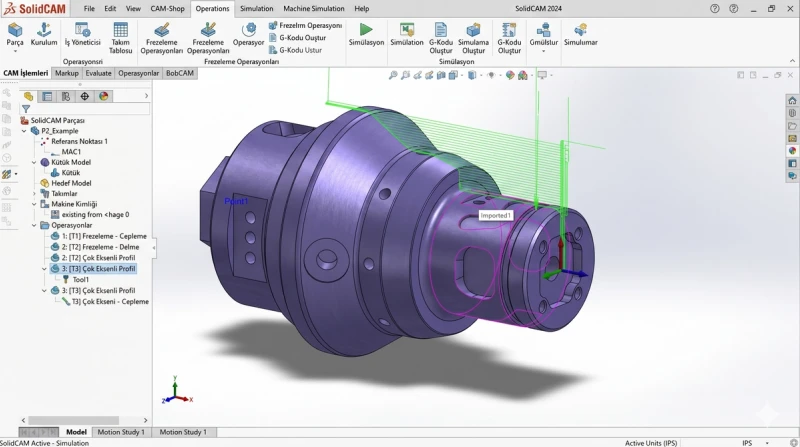The height and width of the screenshot is (447, 800).
Task: Switch to the Model bottom tab
Action: (77, 432)
